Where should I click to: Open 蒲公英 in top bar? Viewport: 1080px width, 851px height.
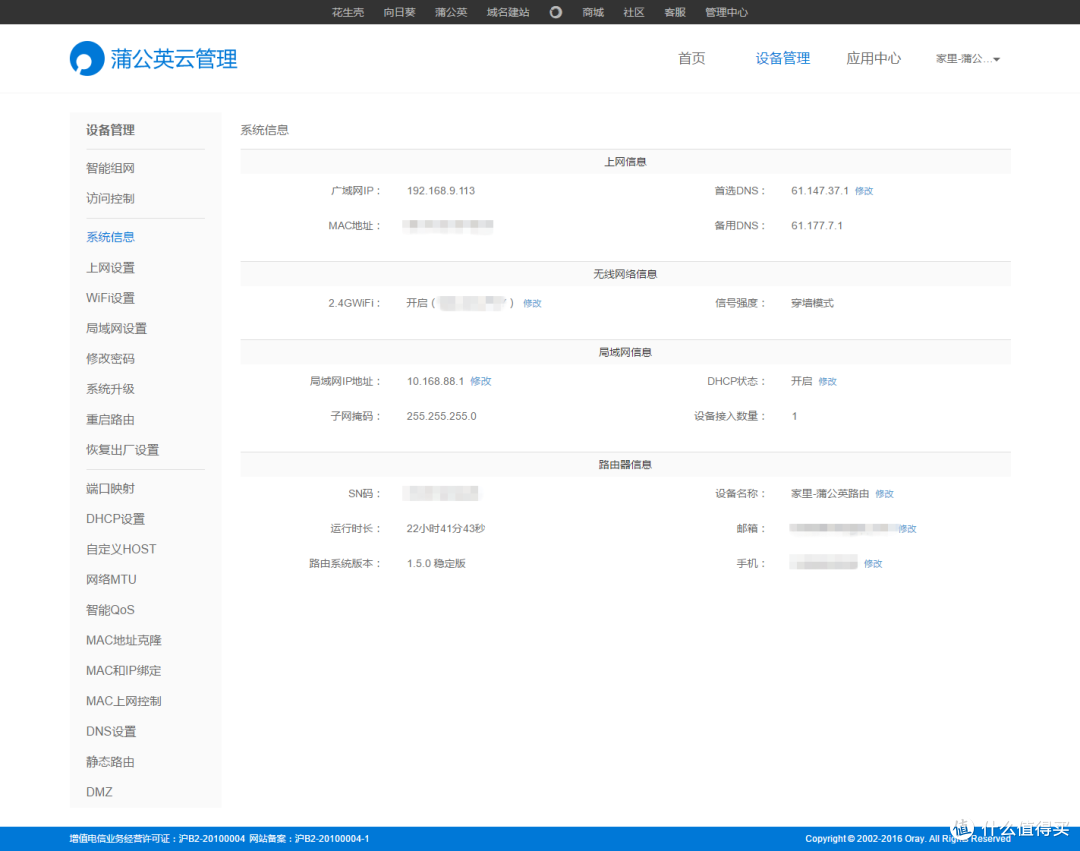click(x=451, y=12)
